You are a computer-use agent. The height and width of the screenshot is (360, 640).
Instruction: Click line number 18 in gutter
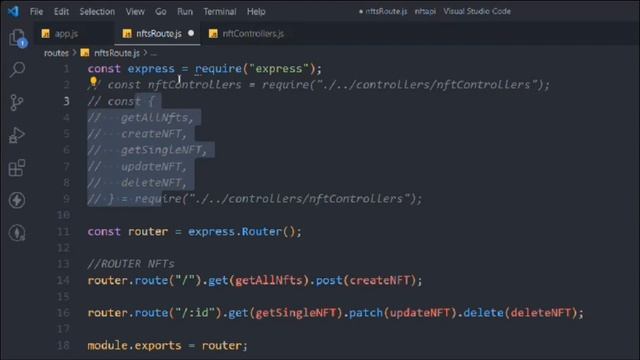pos(63,345)
